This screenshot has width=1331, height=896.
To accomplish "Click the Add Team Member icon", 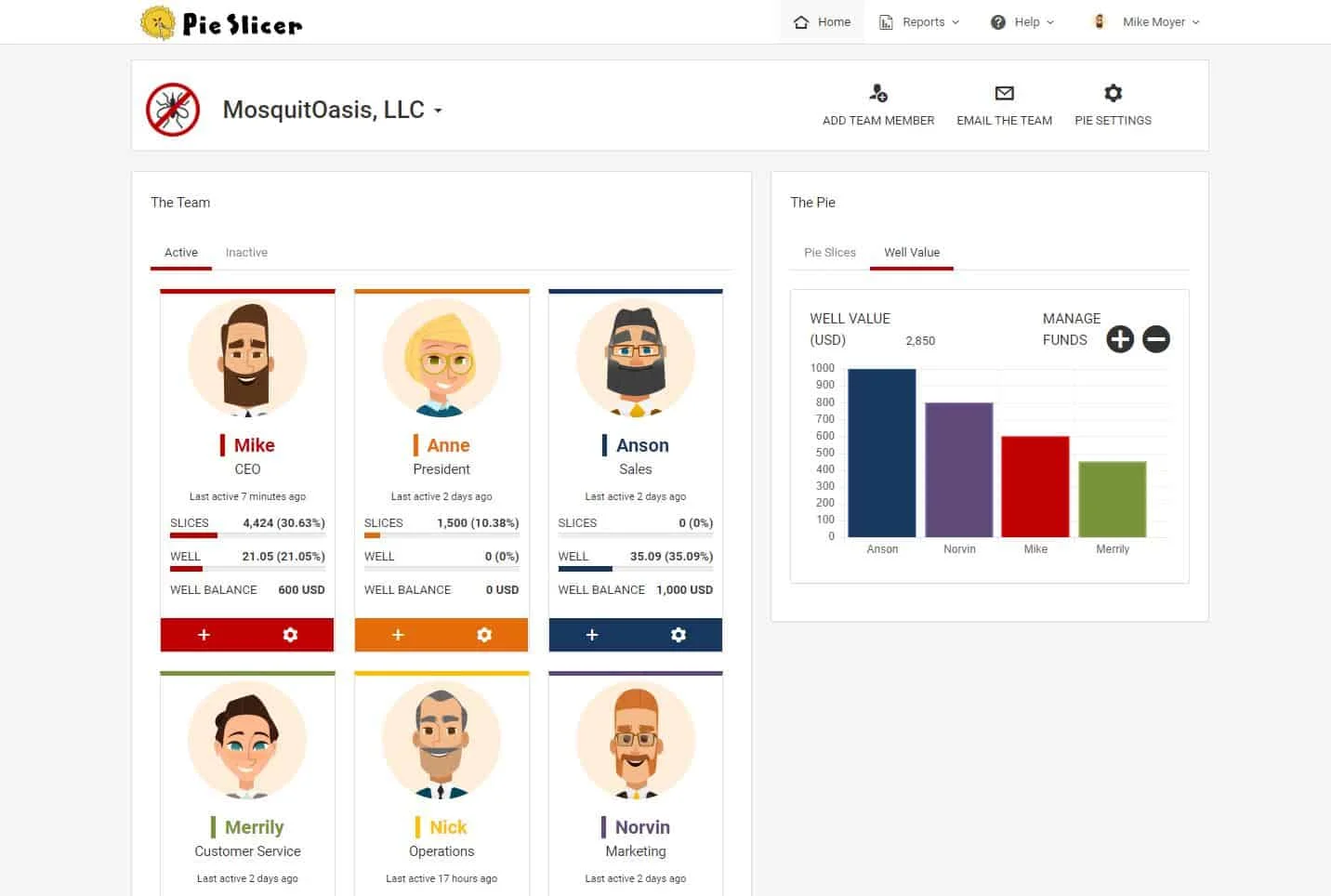I will 877,93.
